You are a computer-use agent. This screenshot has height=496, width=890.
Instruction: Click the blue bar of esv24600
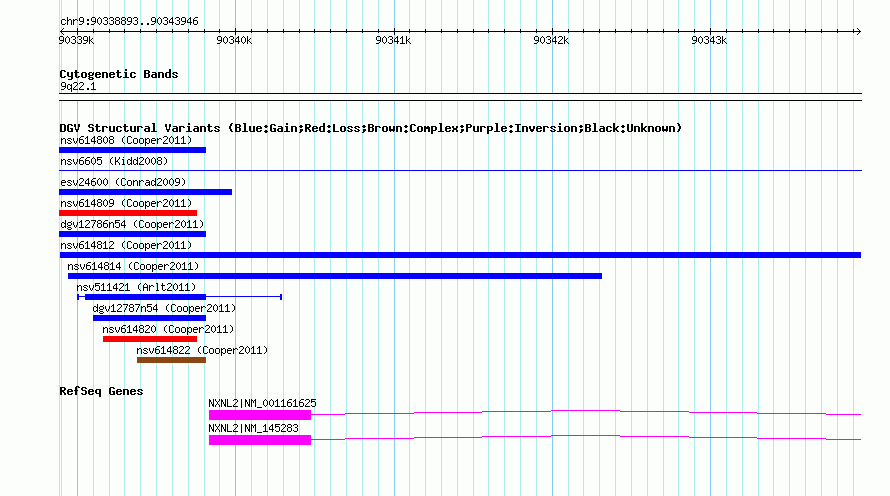coord(145,192)
